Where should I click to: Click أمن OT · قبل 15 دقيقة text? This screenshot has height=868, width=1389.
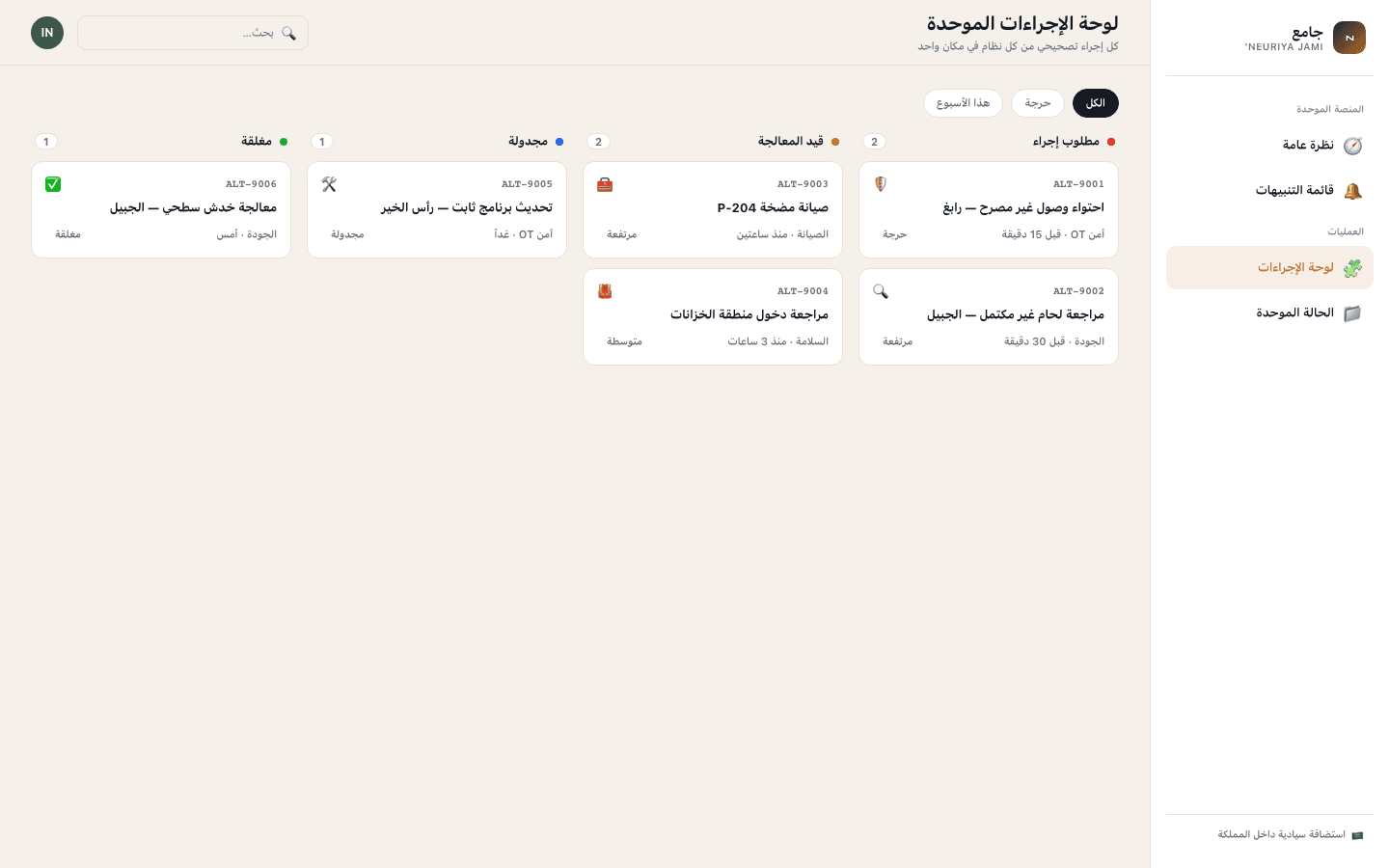[x=1052, y=234]
